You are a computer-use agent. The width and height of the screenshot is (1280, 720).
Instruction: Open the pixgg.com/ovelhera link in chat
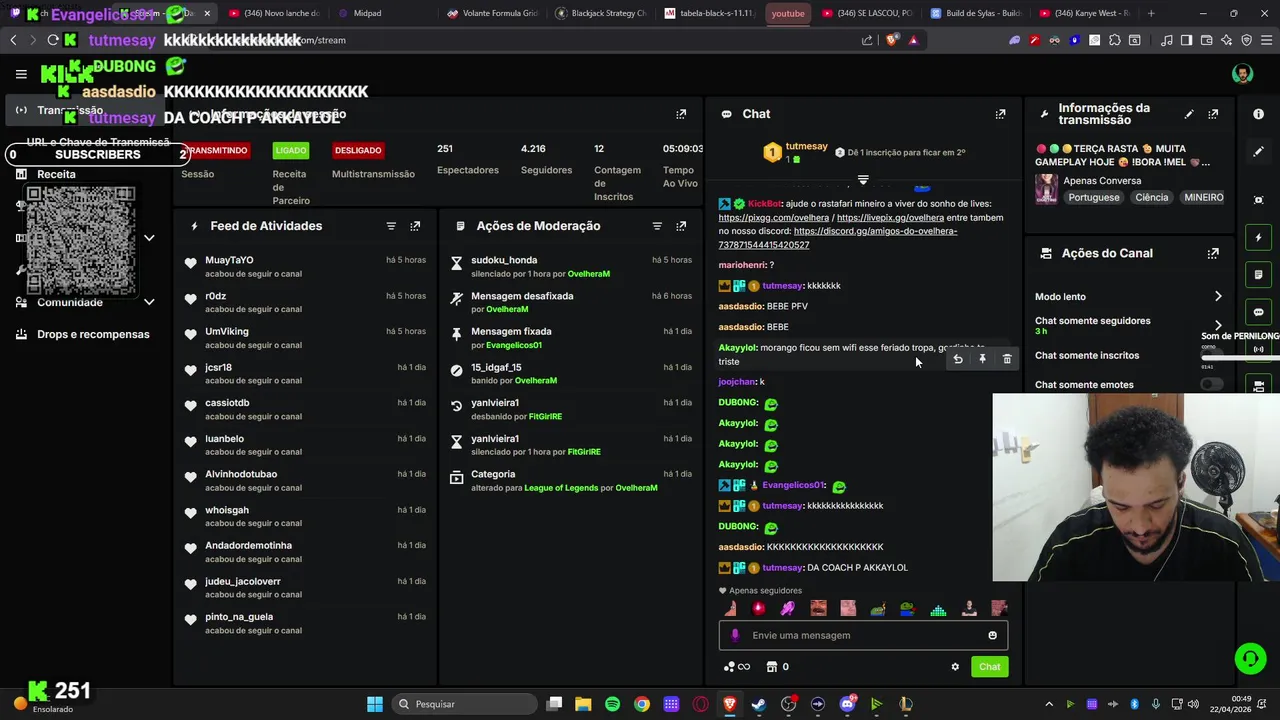click(x=773, y=217)
